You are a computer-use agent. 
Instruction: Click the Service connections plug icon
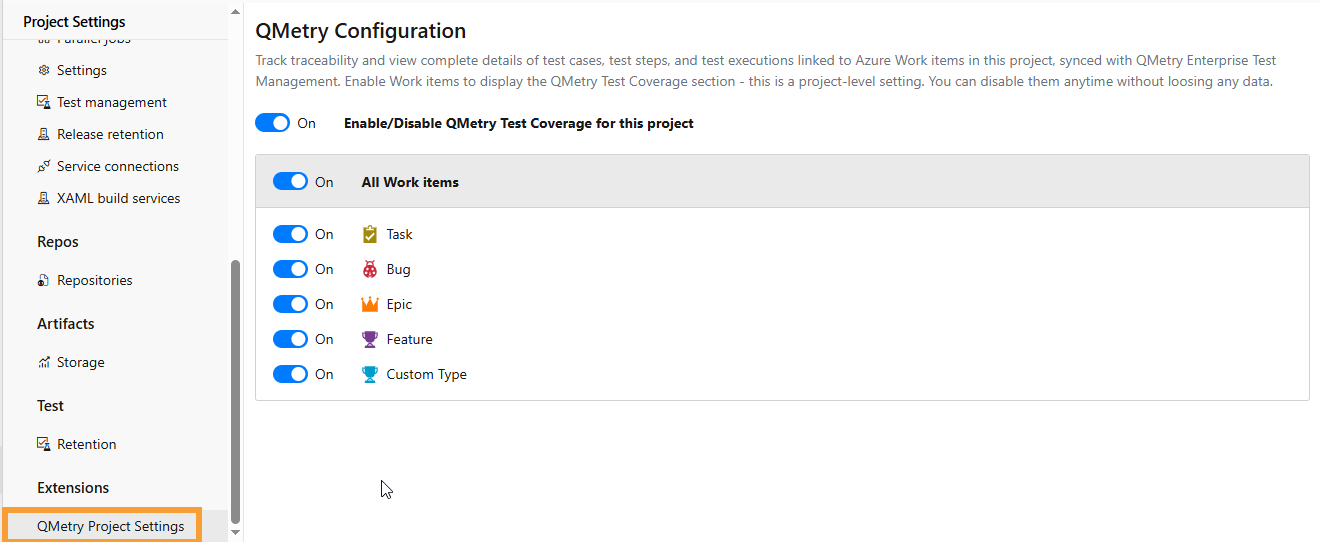click(43, 166)
